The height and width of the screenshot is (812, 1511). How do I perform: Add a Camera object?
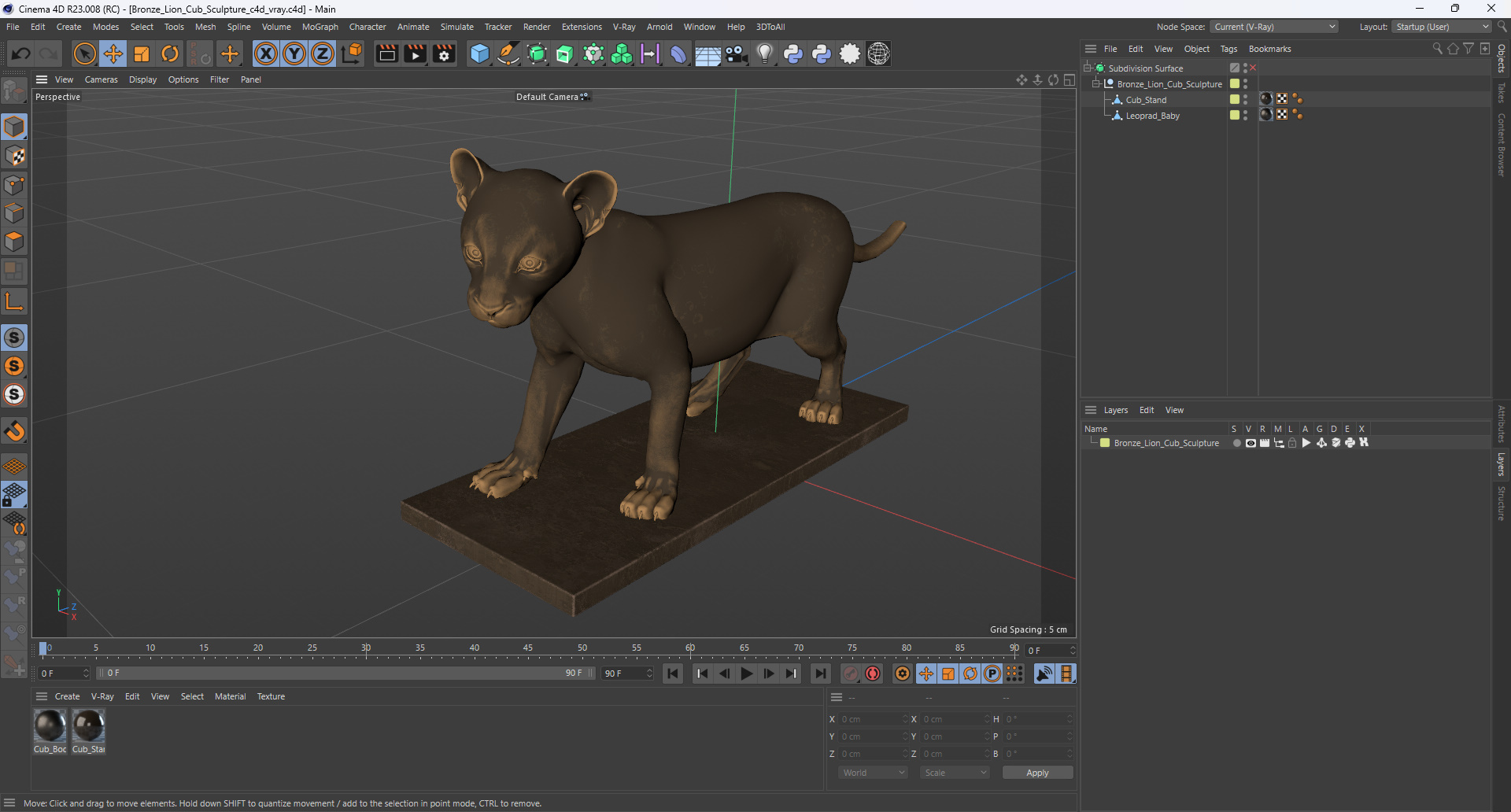tap(736, 54)
